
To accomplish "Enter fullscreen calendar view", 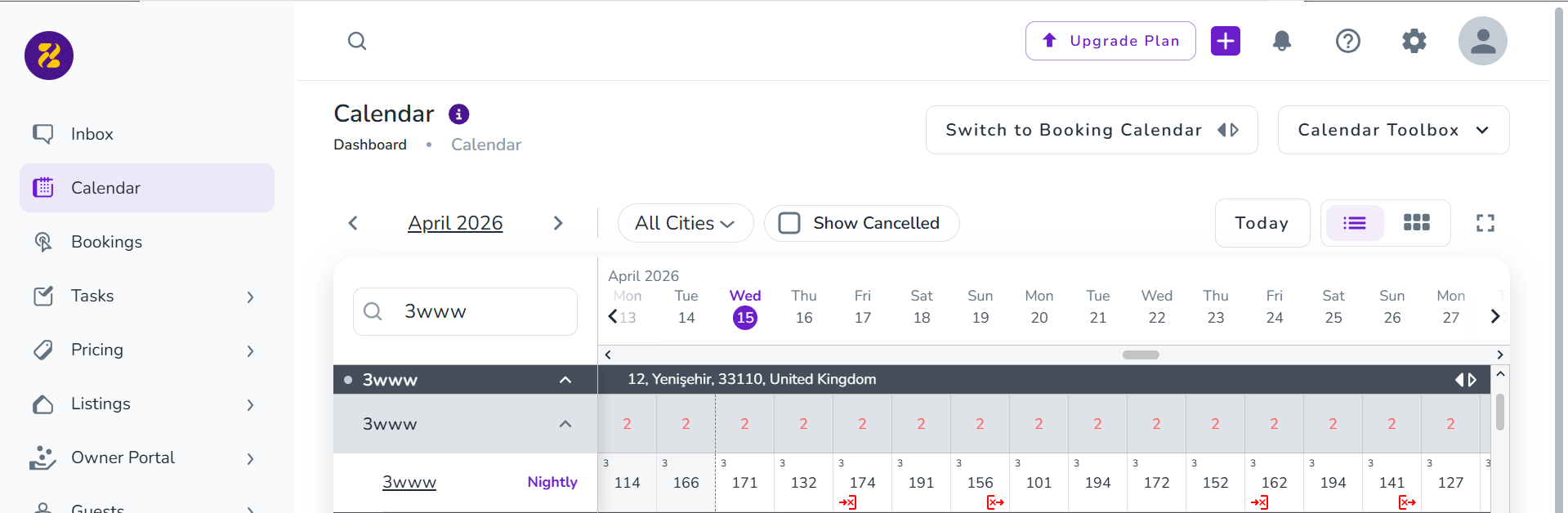I will tap(1485, 223).
